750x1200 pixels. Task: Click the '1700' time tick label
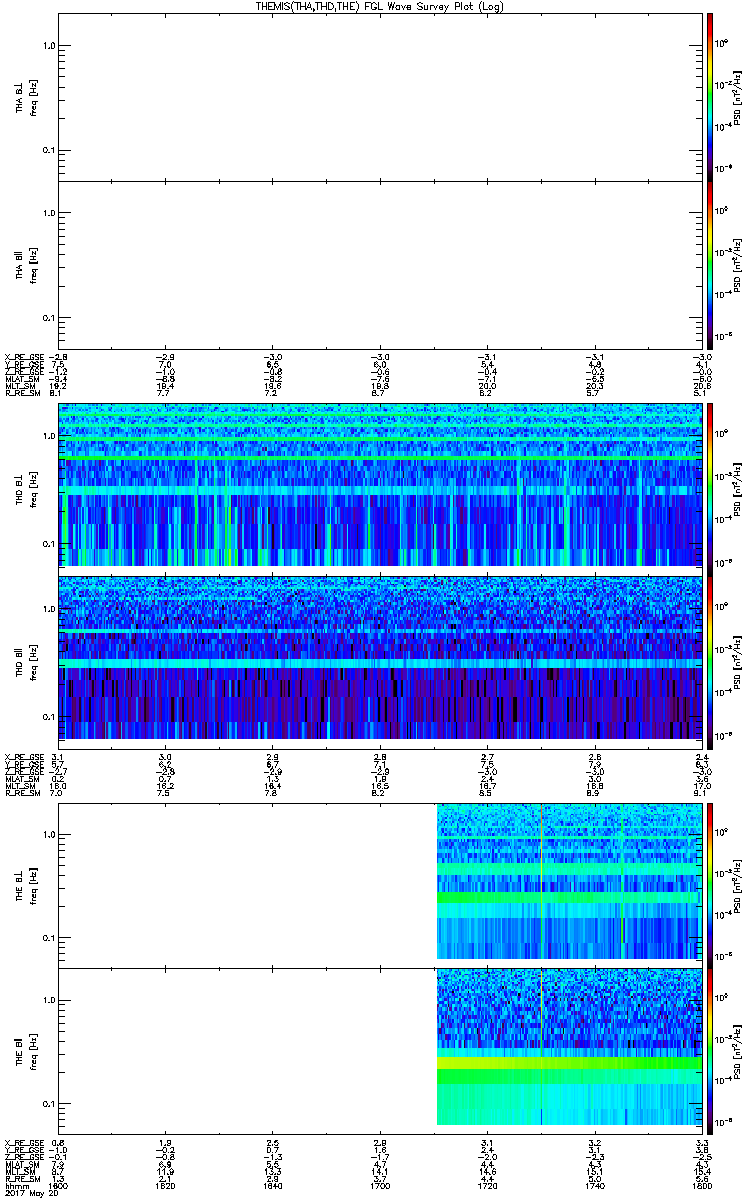380,1185
